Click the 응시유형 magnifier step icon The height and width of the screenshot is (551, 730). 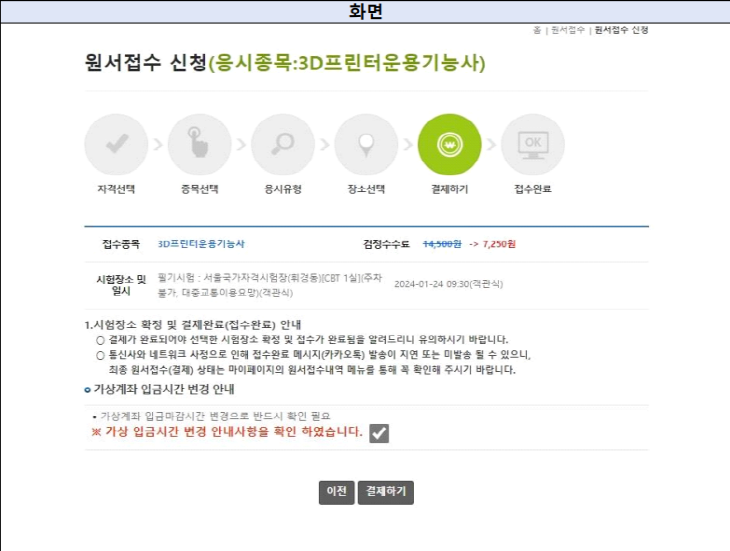pos(283,144)
